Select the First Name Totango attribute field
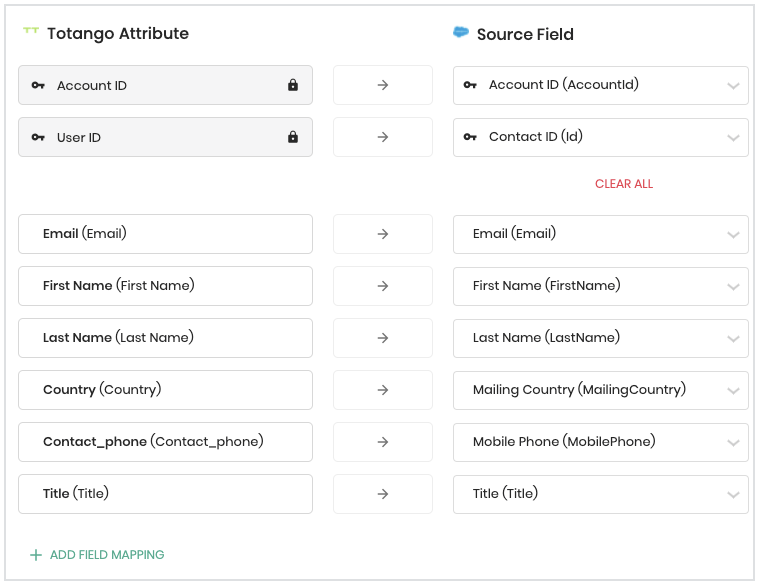The width and height of the screenshot is (759, 585). point(166,286)
